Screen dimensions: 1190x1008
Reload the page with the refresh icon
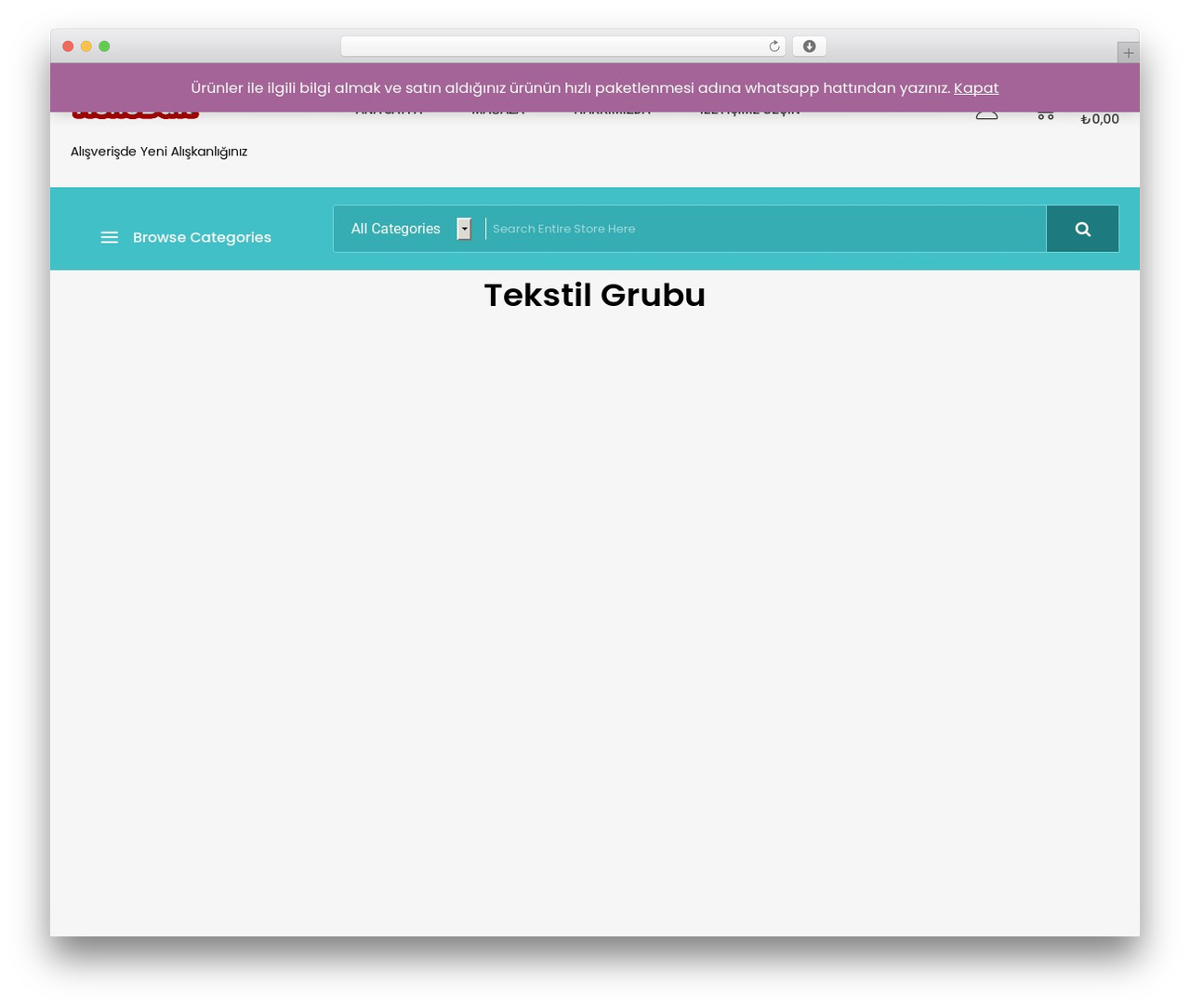click(773, 46)
